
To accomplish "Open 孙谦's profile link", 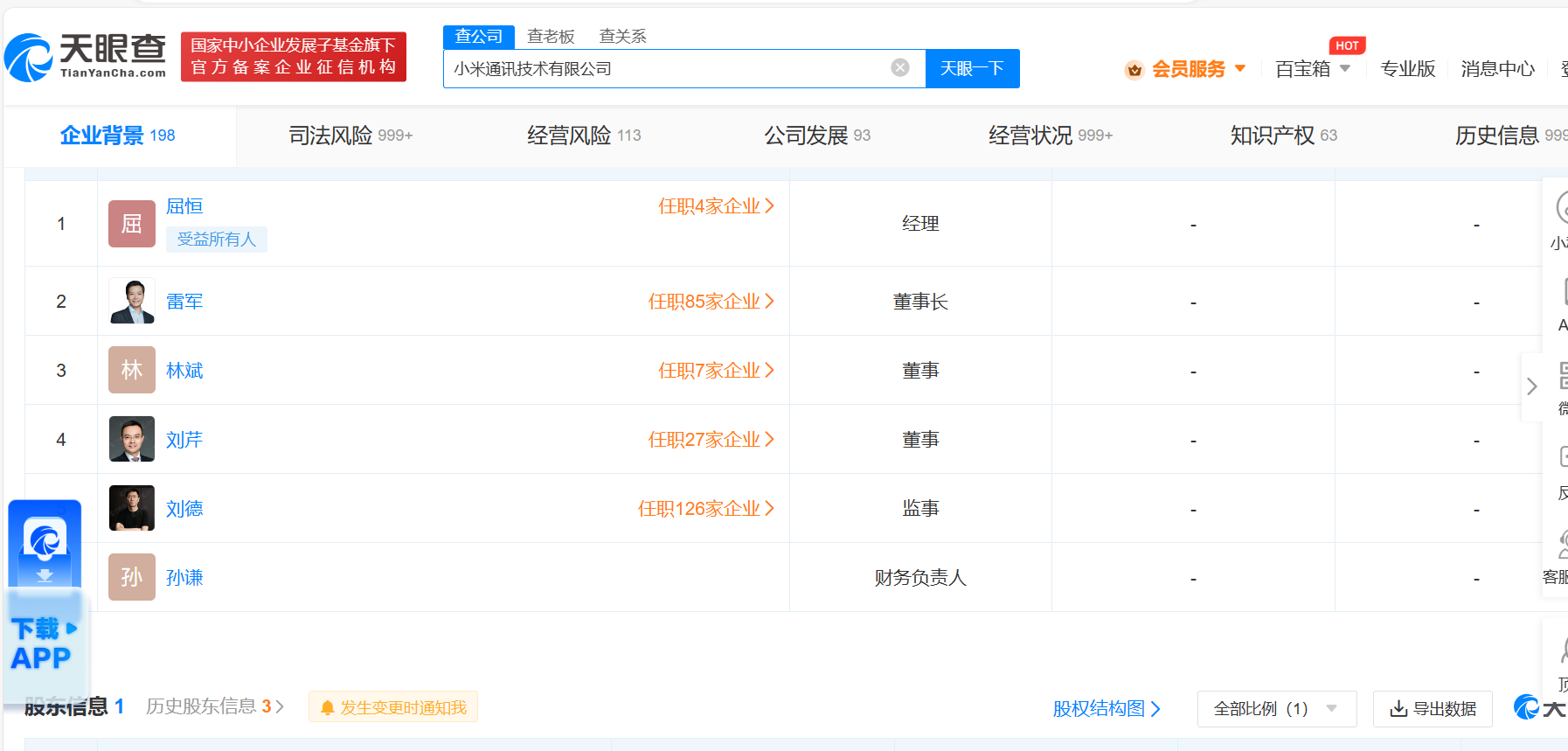I will pyautogui.click(x=184, y=578).
